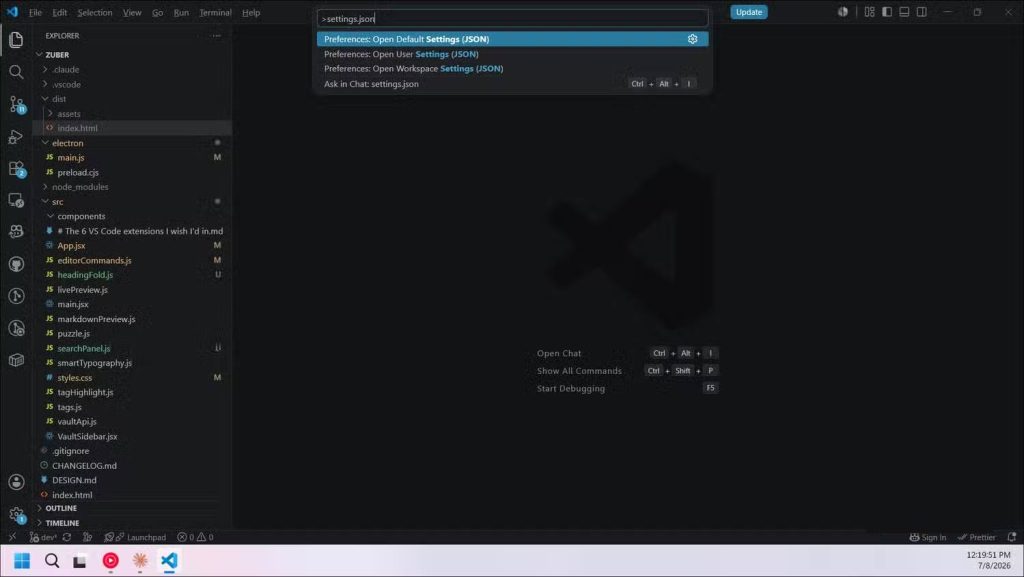Open the Edit menu
Screen dimensions: 1024x577
point(59,12)
